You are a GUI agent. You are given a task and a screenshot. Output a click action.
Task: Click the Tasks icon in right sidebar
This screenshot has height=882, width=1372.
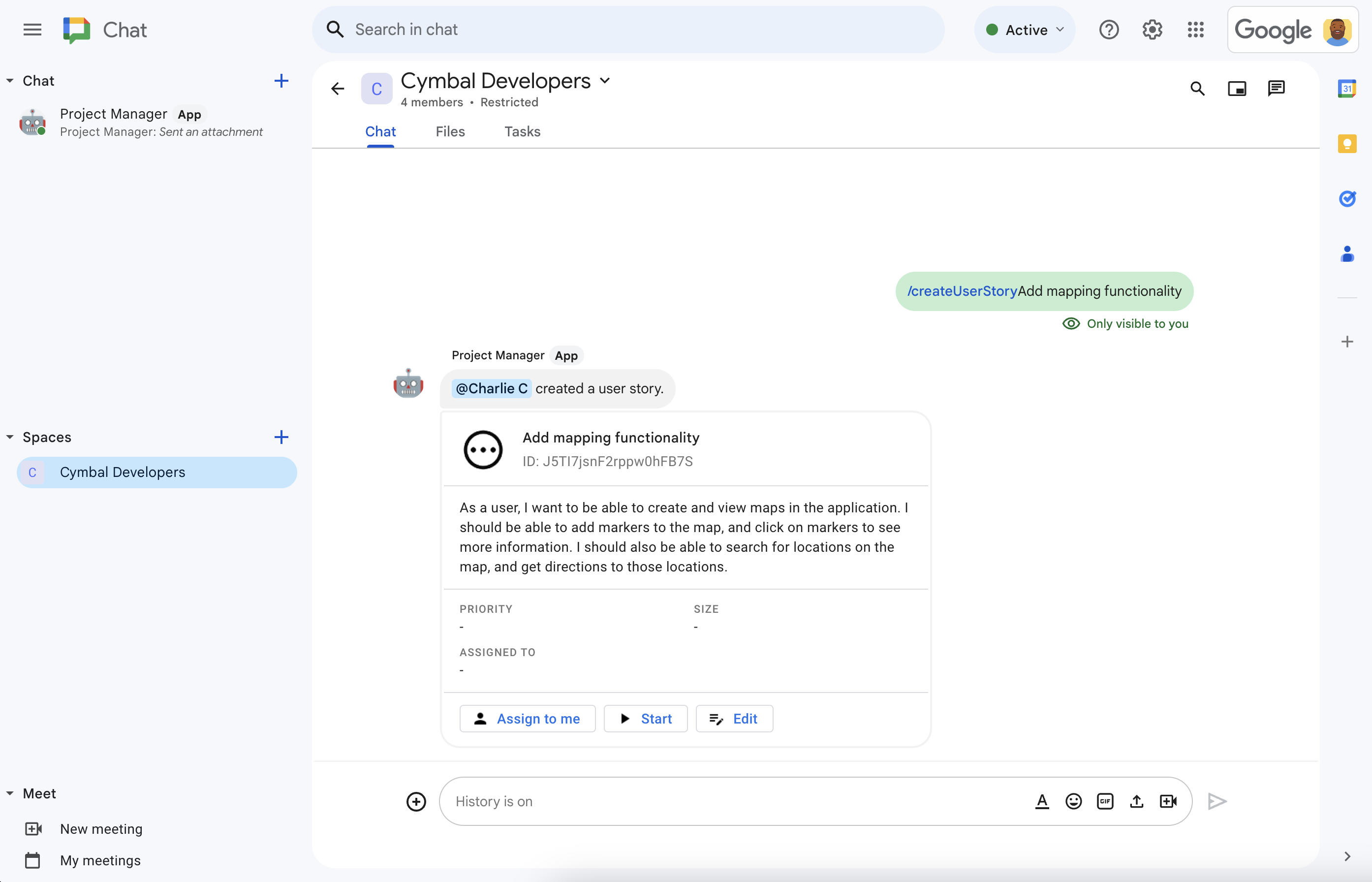pos(1349,198)
